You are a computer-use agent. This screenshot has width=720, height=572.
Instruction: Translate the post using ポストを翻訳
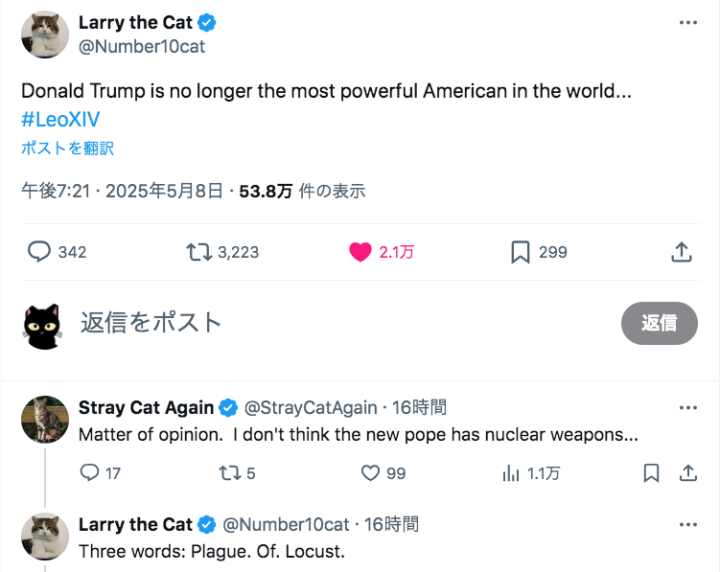[67, 148]
